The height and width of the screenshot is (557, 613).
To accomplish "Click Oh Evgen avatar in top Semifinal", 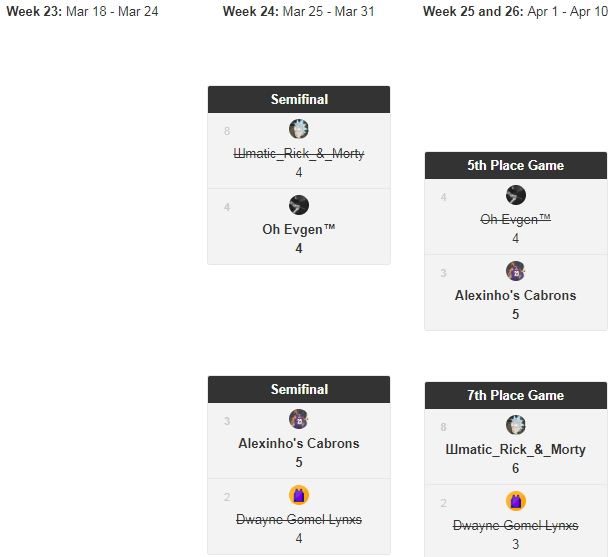I will click(x=299, y=205).
